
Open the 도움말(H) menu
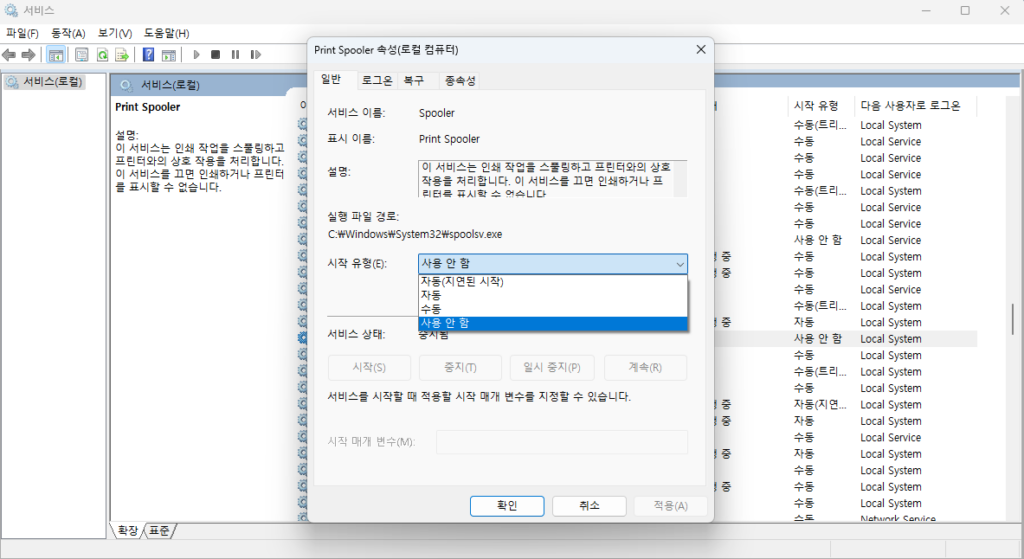(167, 33)
